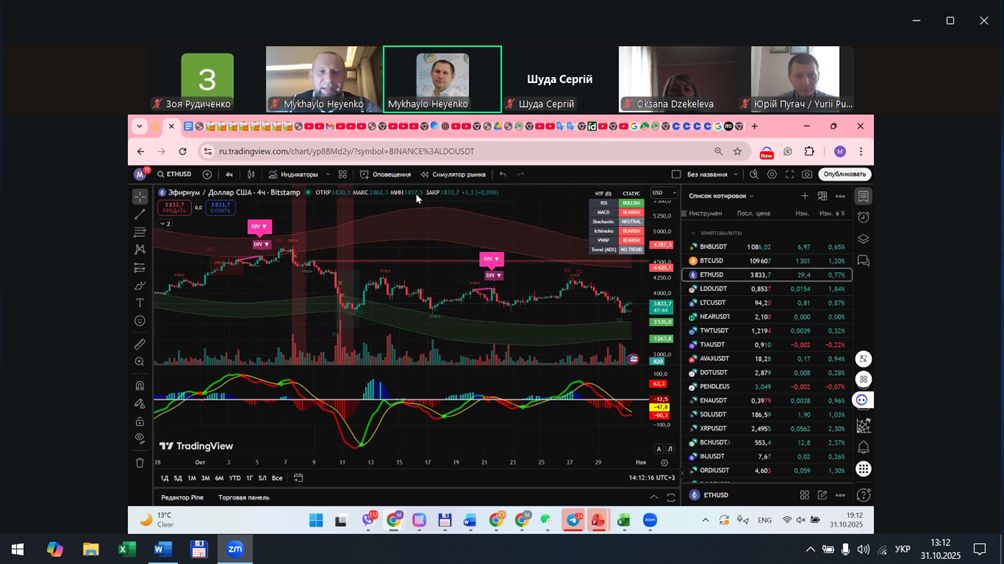Screen dimensions: 1004x564
Task: Toggle lock all drawings
Action: [x=140, y=421]
